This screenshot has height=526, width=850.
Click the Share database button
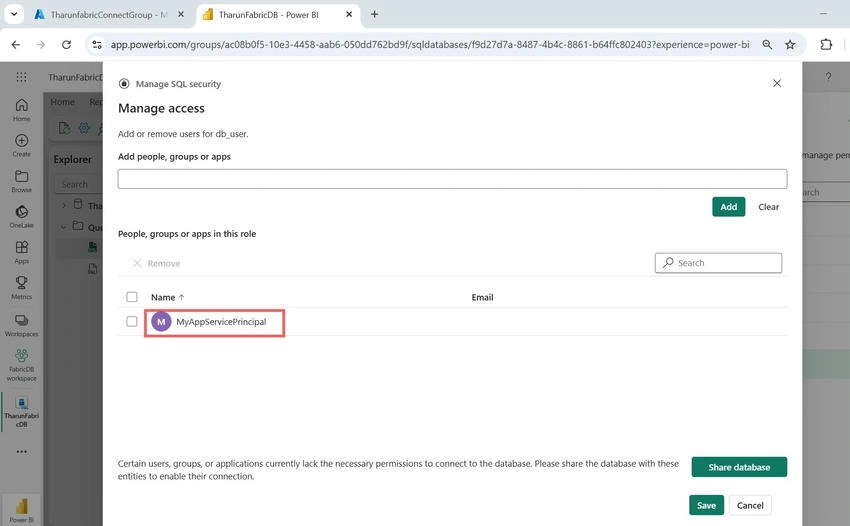(x=739, y=467)
